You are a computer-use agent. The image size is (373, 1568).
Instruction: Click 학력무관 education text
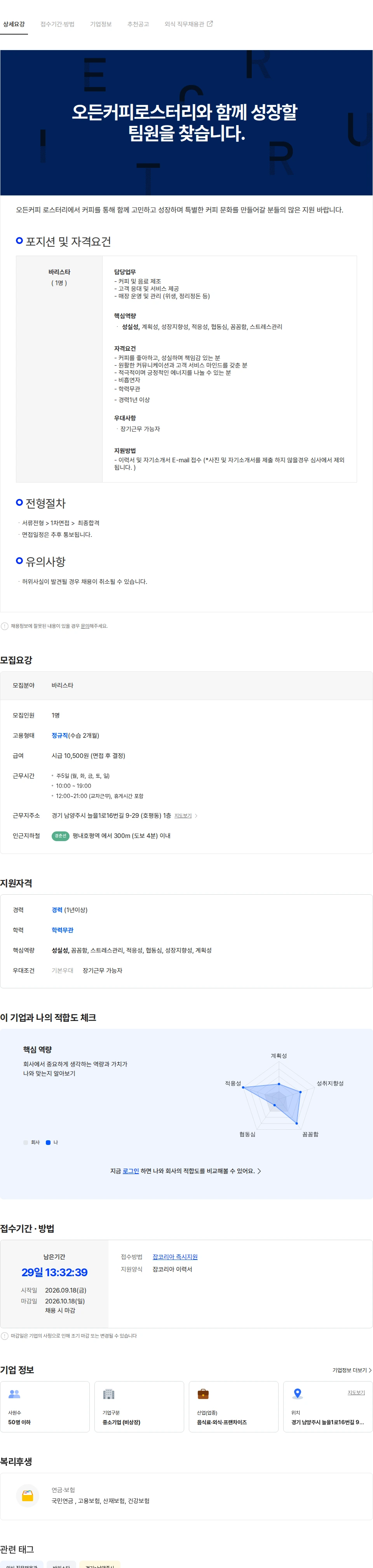pos(62,930)
